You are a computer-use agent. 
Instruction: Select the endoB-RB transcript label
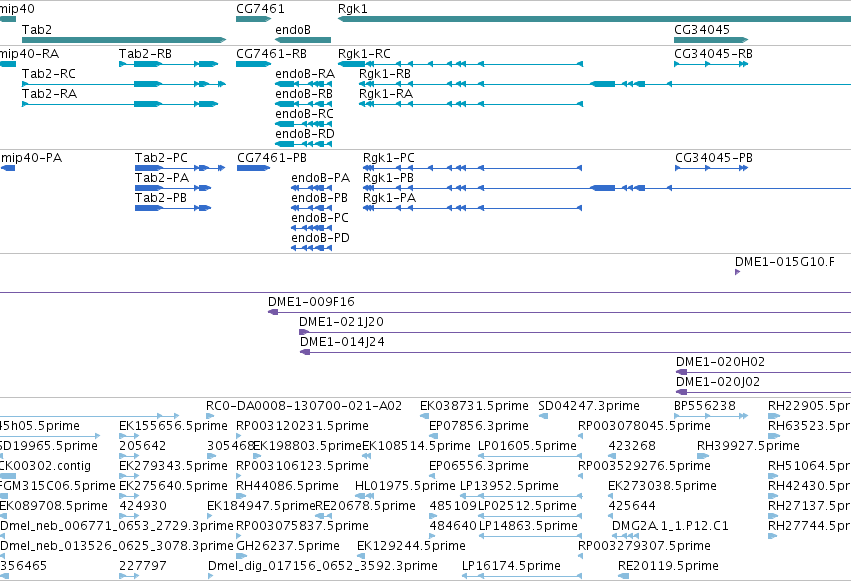(304, 94)
